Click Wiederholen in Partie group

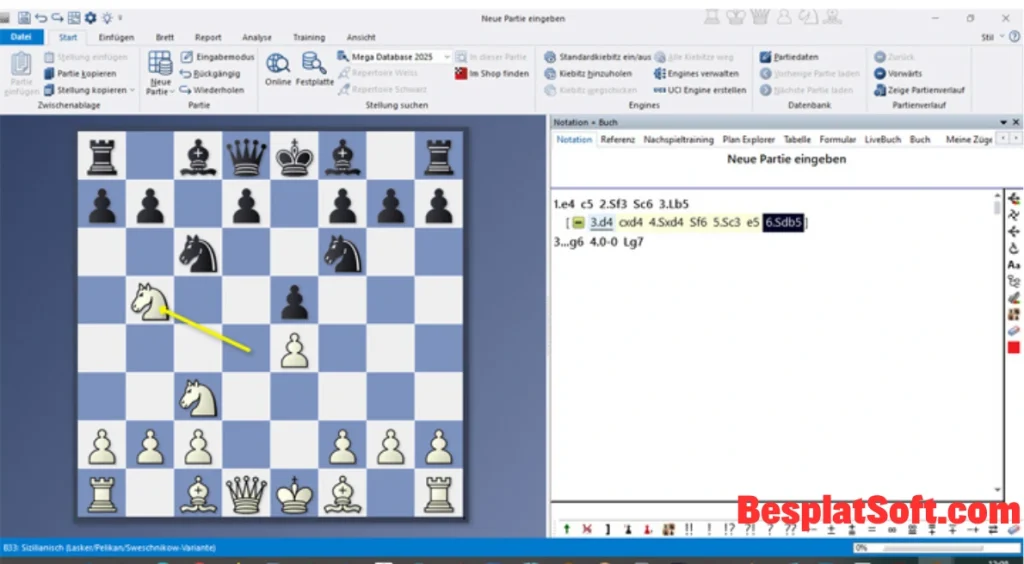212,90
